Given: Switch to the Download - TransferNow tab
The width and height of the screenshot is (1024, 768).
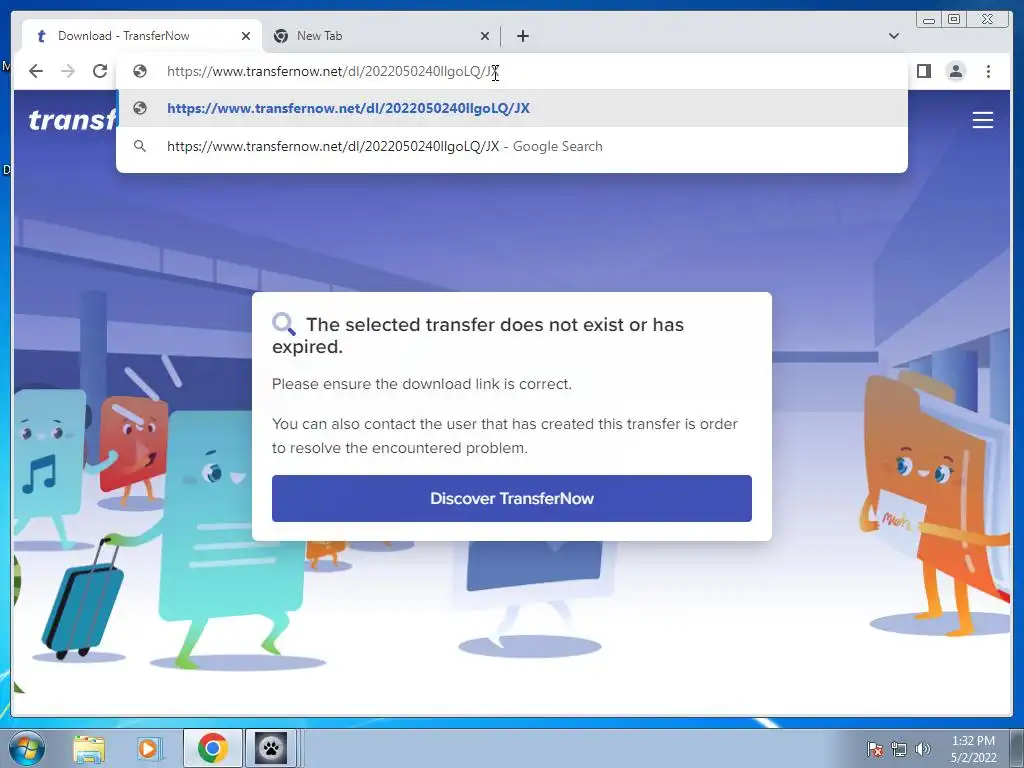Looking at the screenshot, I should pos(142,36).
